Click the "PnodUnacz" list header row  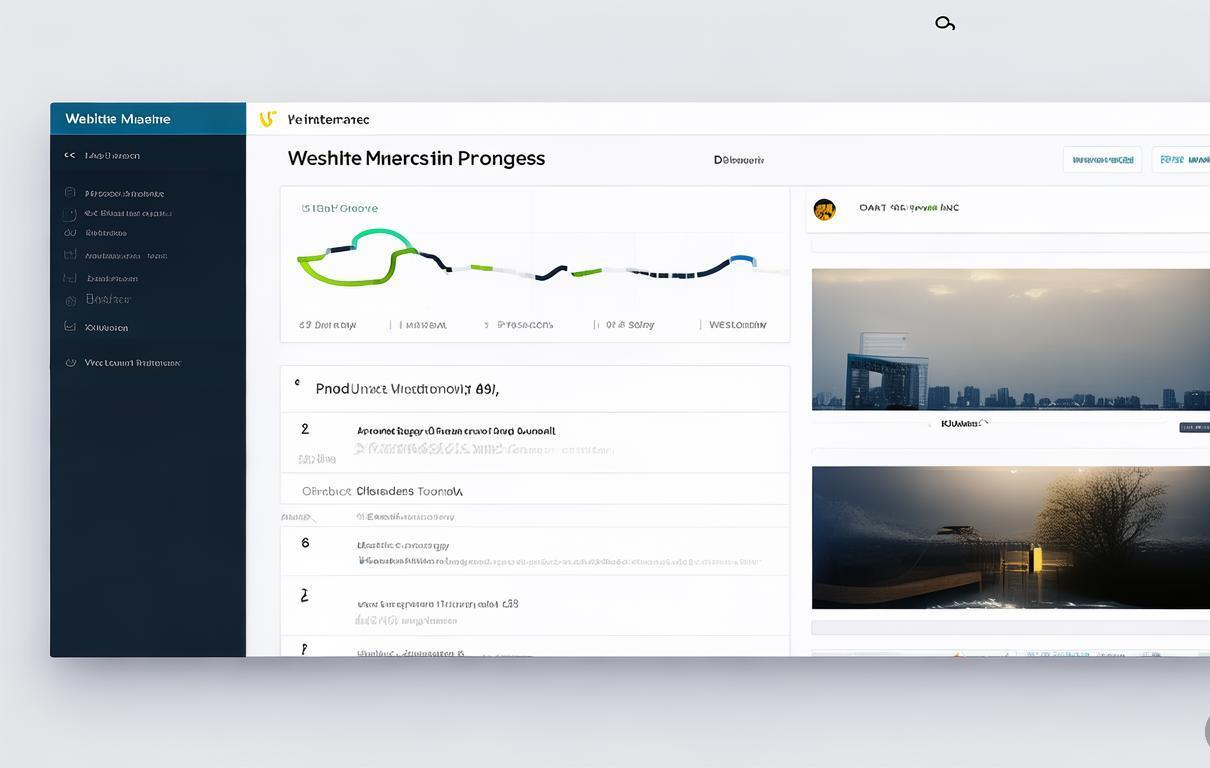pyautogui.click(x=535, y=389)
